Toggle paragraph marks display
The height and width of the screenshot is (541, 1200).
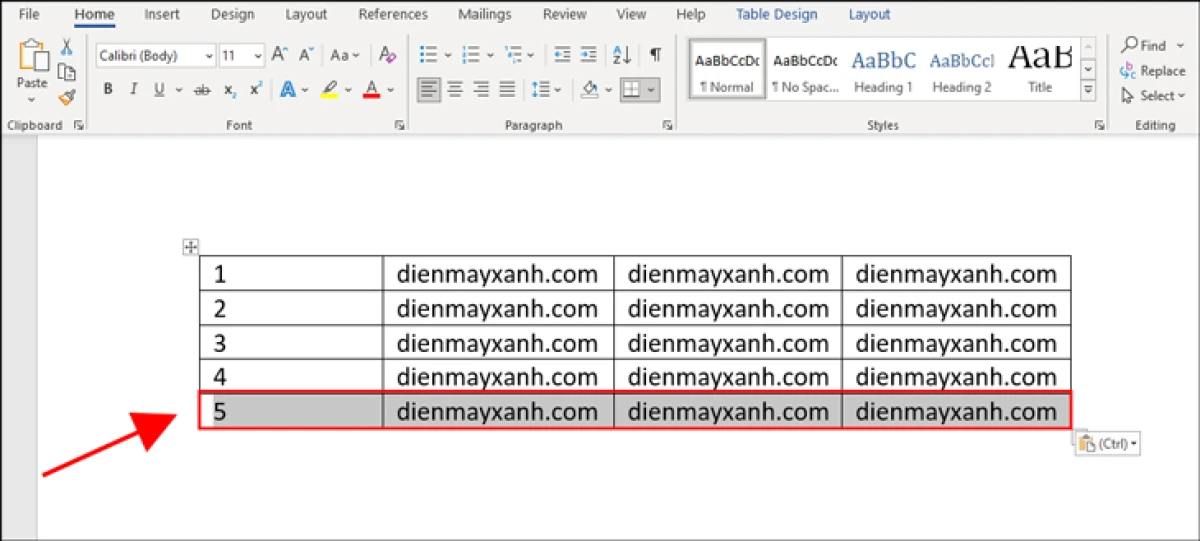[x=655, y=55]
